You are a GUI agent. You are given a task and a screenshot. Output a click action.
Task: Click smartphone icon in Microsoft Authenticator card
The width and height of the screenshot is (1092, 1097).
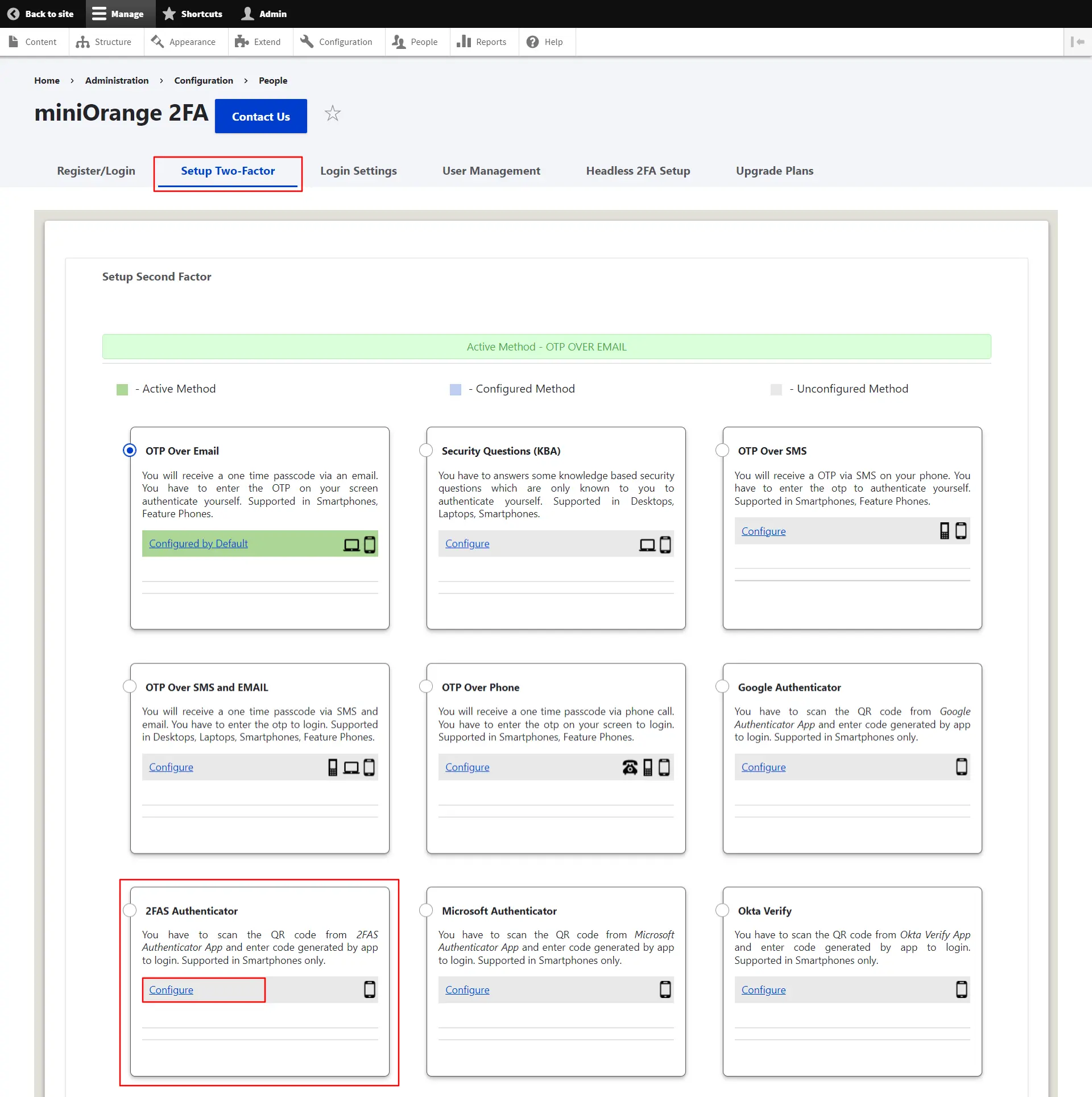click(665, 989)
